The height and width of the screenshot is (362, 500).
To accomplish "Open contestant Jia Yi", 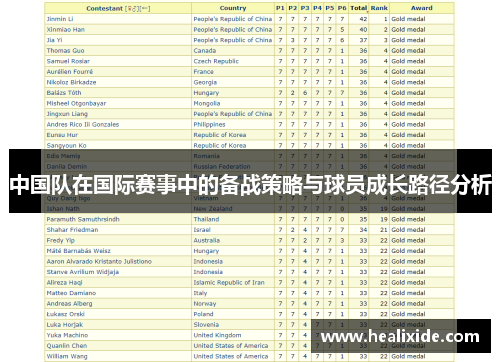I will 54,40.
